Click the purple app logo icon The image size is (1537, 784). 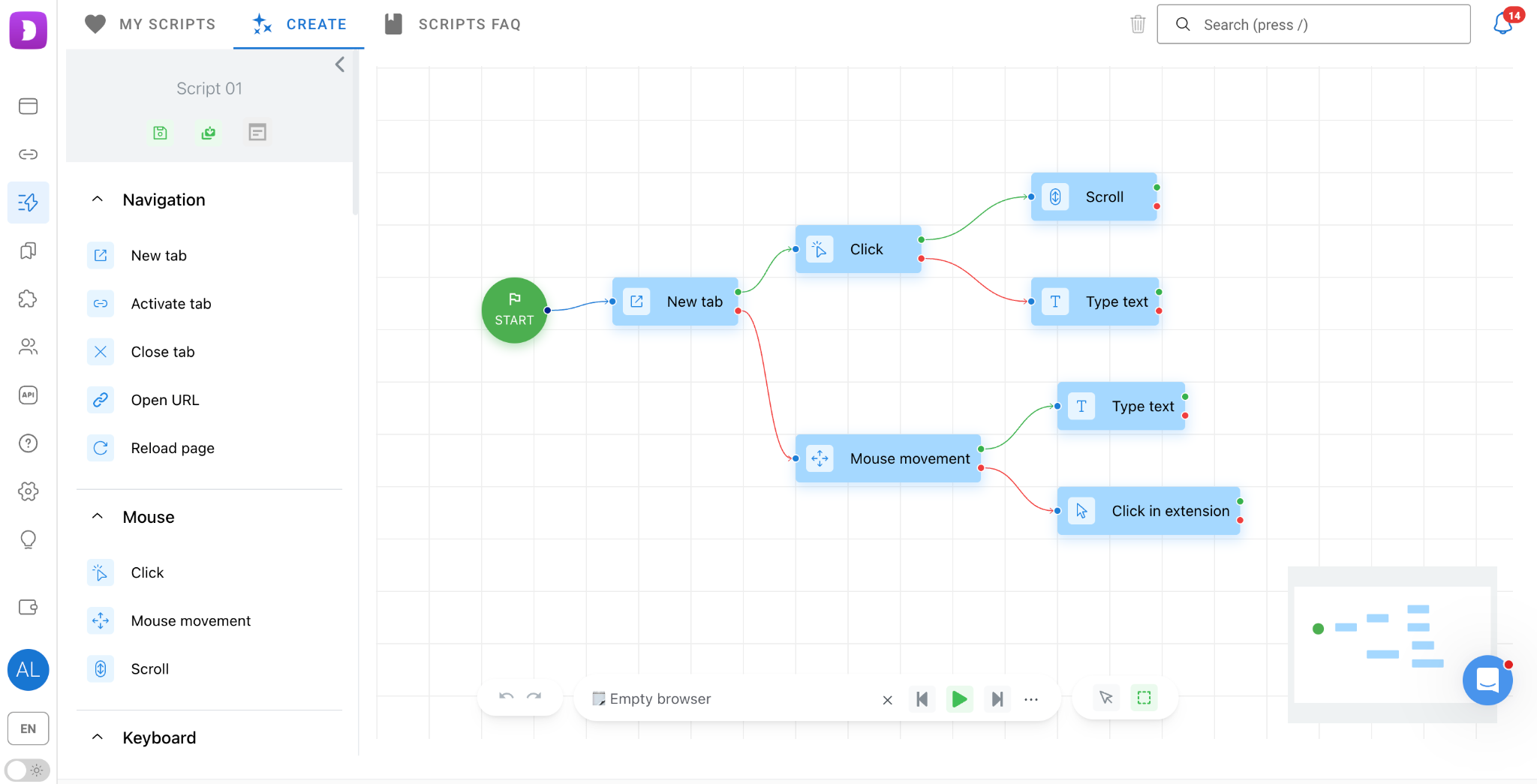(29, 30)
